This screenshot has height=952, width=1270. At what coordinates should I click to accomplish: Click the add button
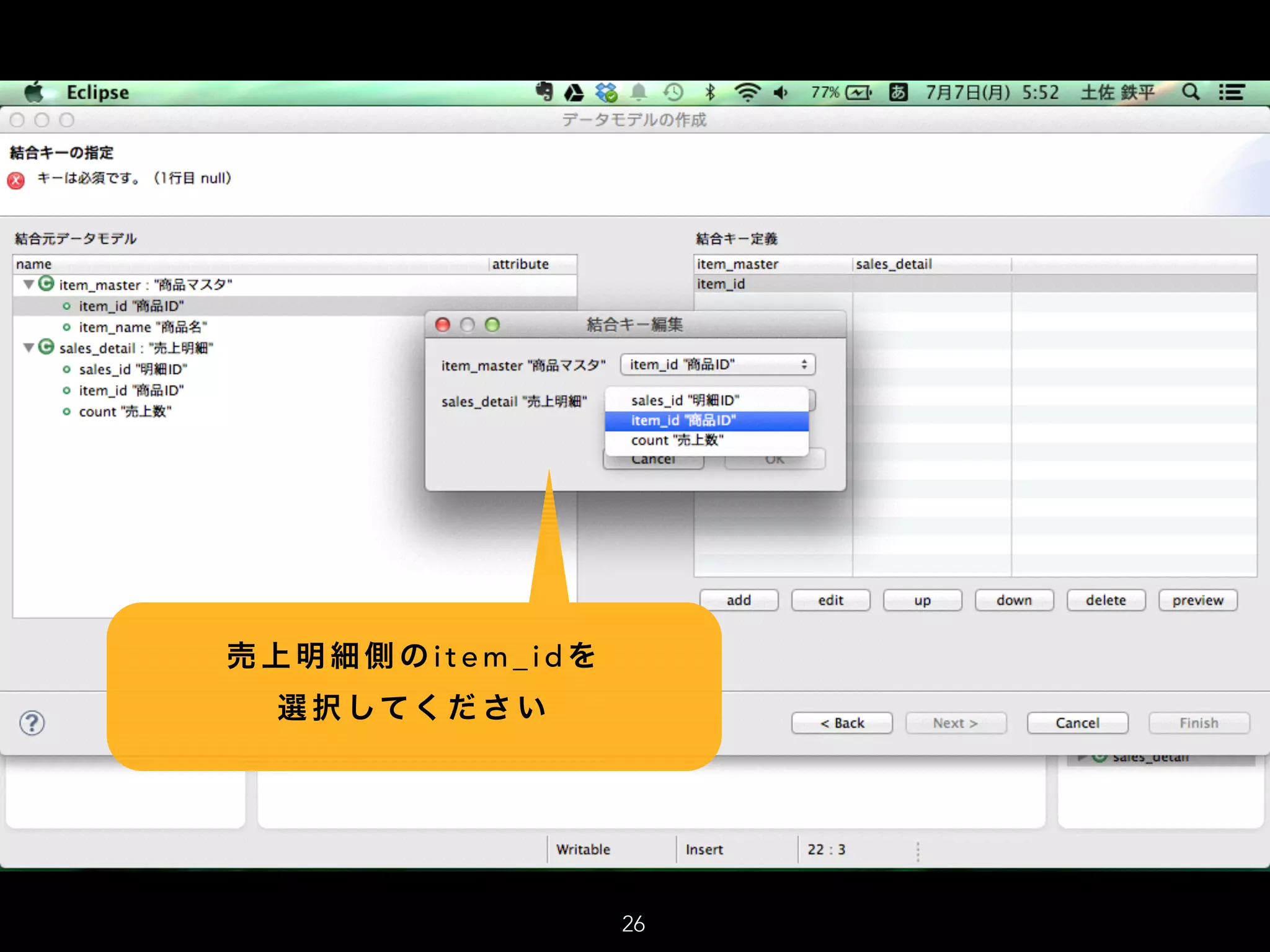[739, 600]
